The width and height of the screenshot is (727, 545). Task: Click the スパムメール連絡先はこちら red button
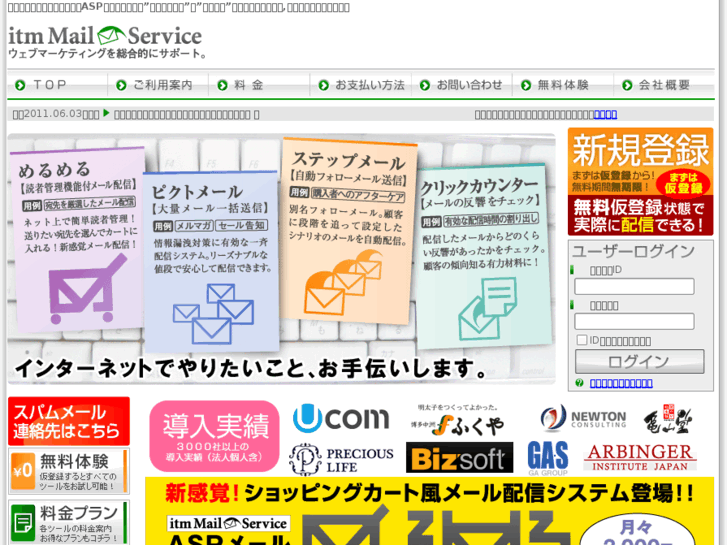coord(69,421)
